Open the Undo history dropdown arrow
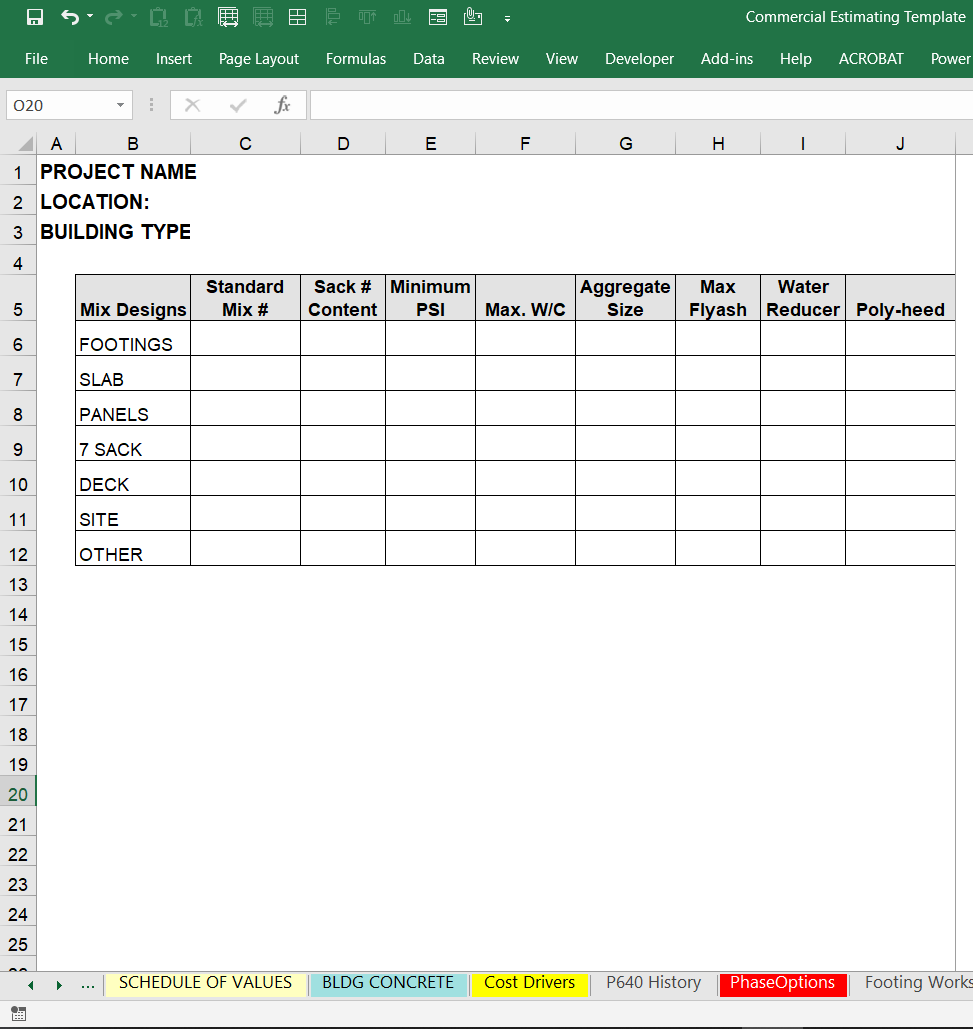973x1029 pixels. coord(90,17)
